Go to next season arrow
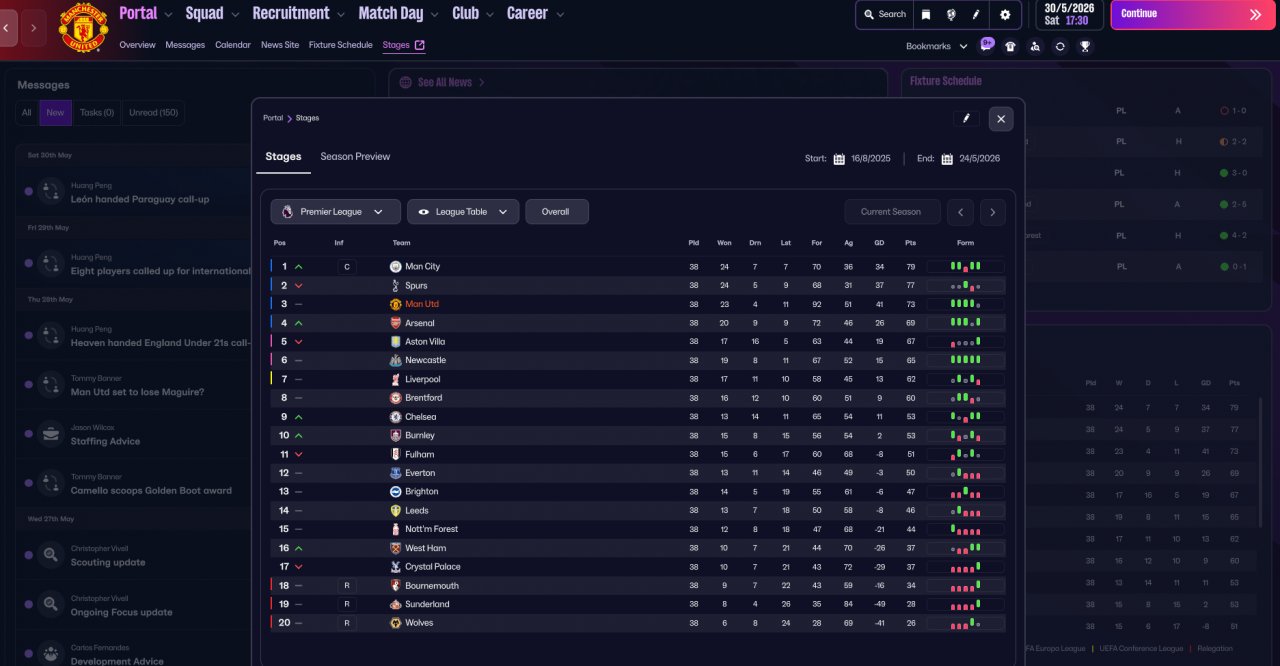The height and width of the screenshot is (666, 1280). (x=993, y=212)
